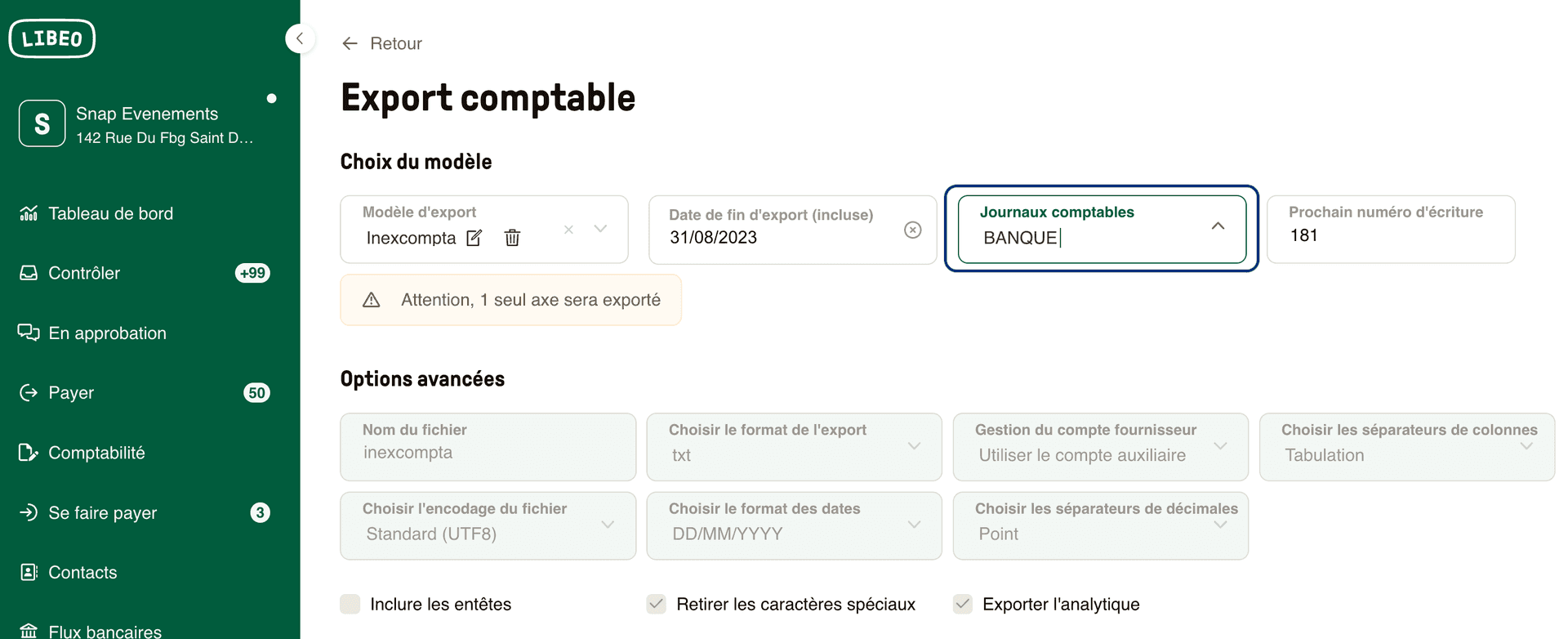Viewport: 1568px width, 639px height.
Task: Open the Libeo logo home icon
Action: 51,38
